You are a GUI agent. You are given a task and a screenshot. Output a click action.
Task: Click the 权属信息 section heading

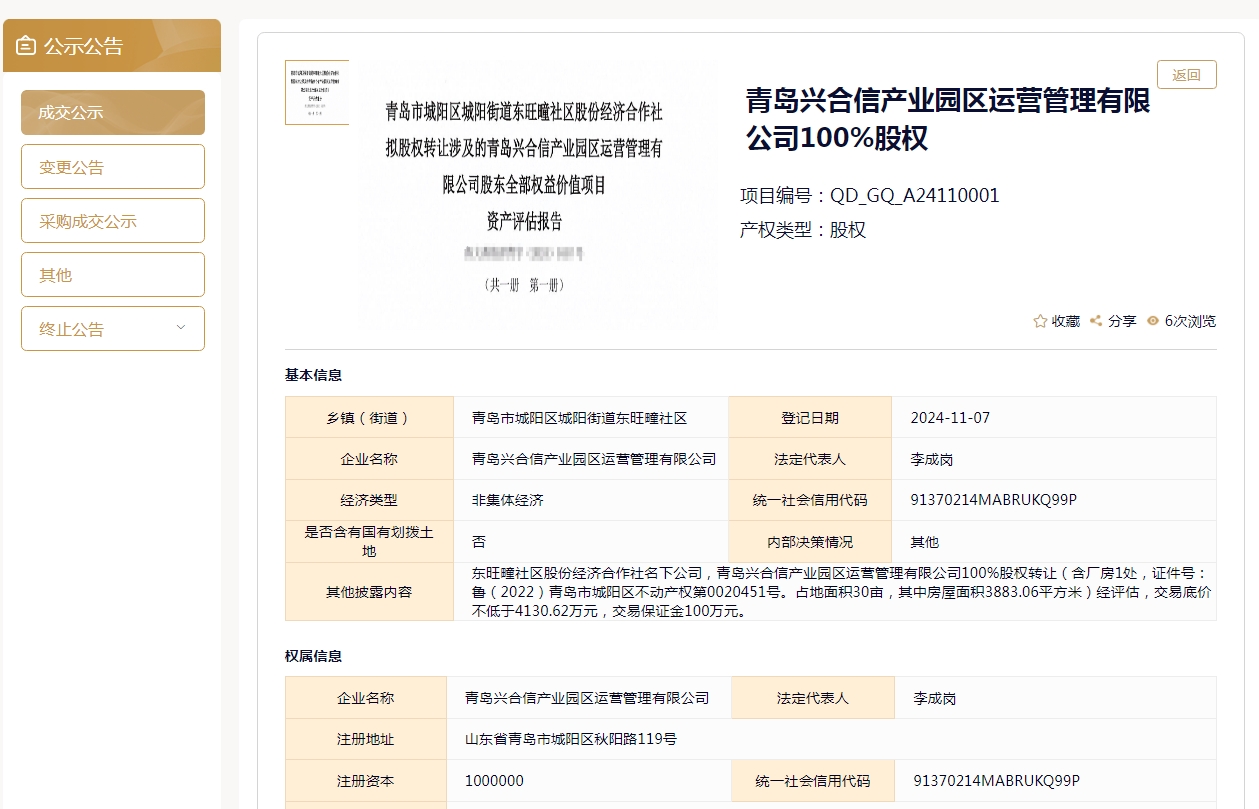point(313,656)
